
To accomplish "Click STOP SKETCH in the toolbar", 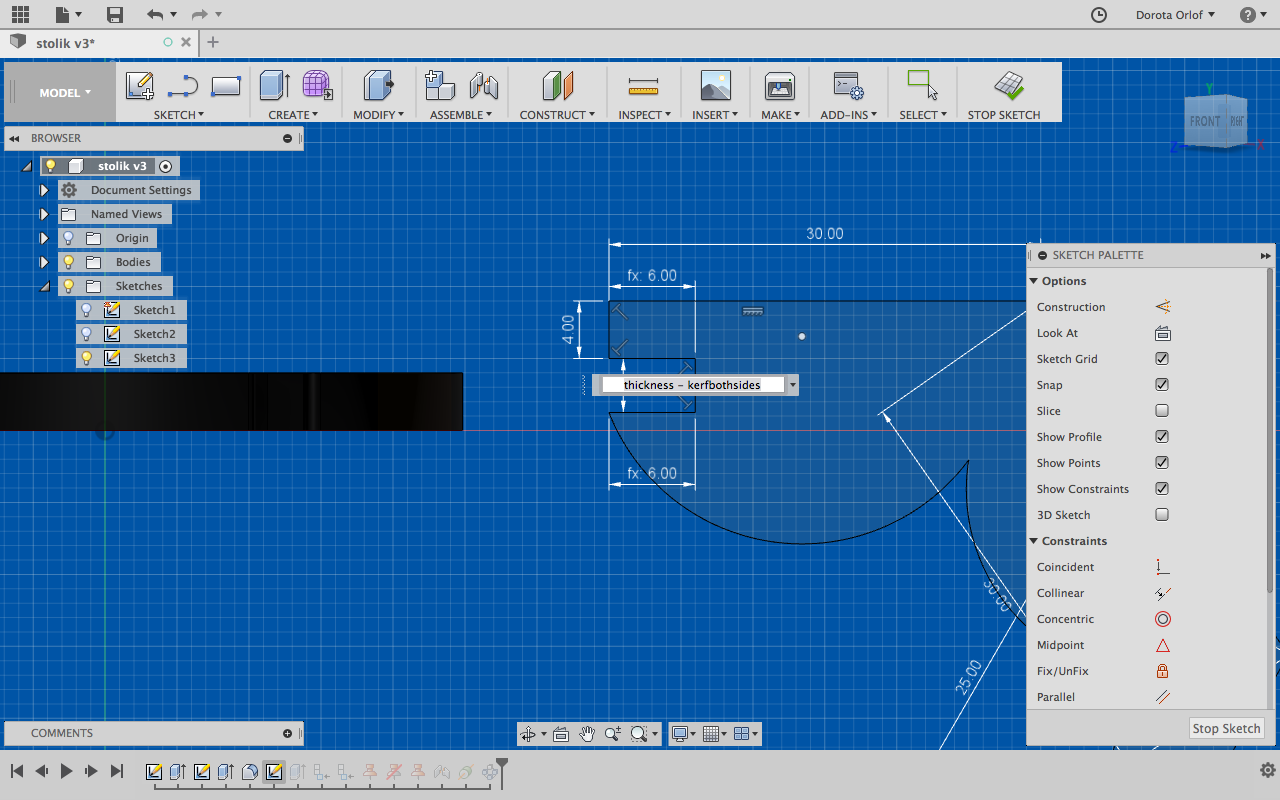I will 1005,95.
